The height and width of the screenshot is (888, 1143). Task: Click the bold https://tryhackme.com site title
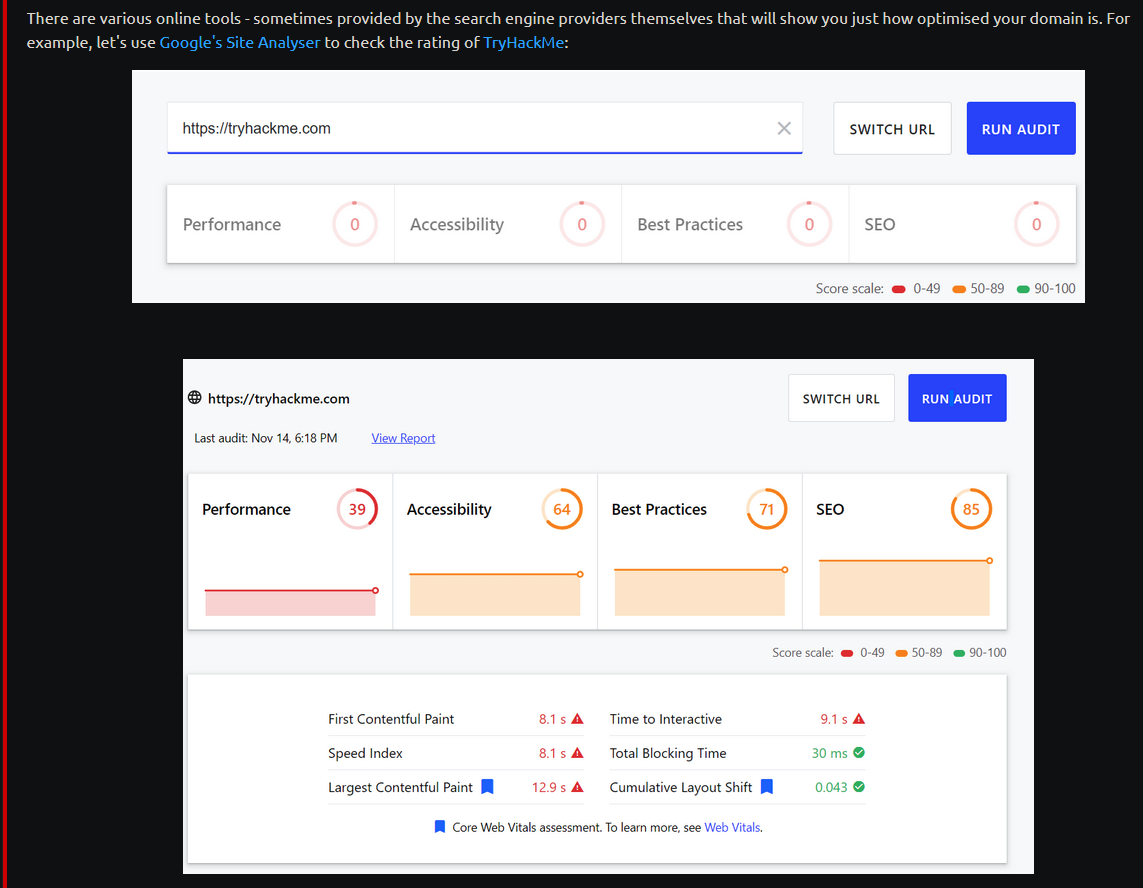278,399
